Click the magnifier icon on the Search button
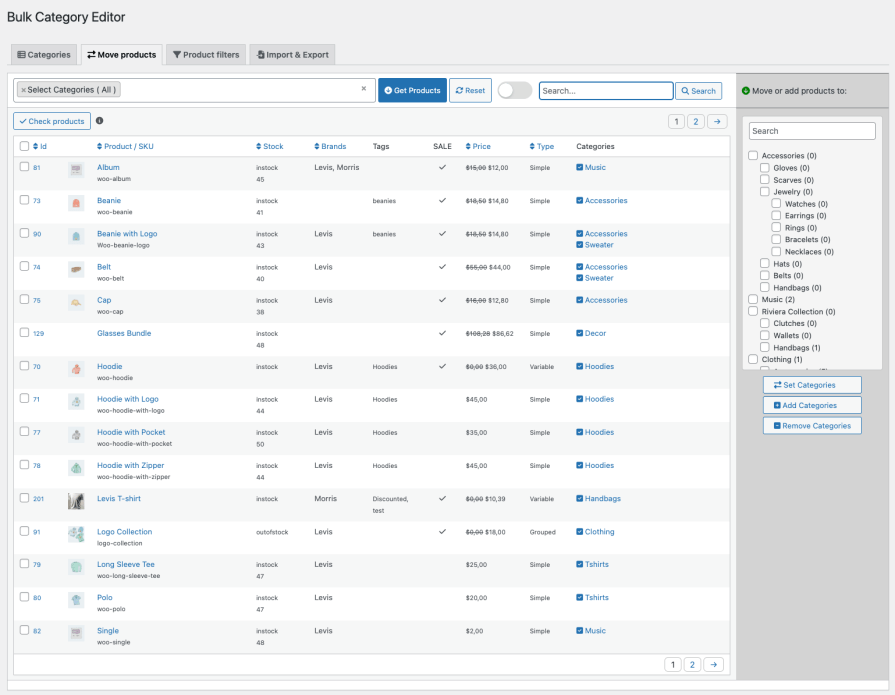The image size is (895, 695). [x=684, y=90]
